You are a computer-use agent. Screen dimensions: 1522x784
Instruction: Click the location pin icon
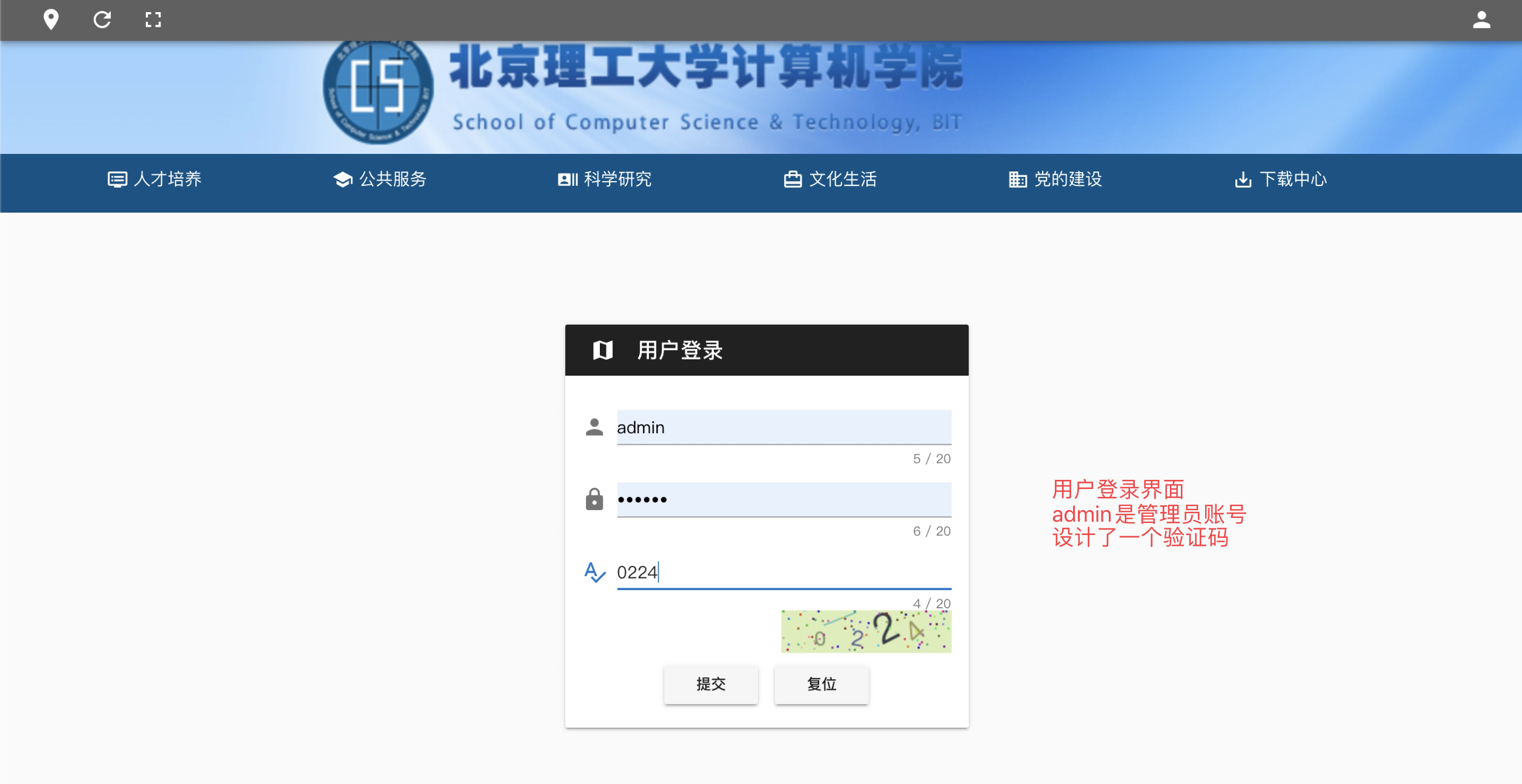(x=51, y=20)
